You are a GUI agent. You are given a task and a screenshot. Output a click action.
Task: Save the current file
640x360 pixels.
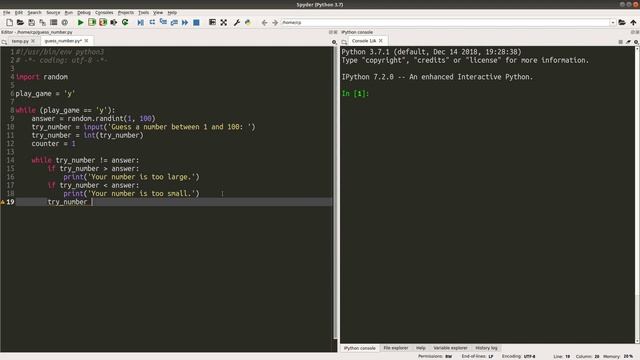(x=31, y=22)
